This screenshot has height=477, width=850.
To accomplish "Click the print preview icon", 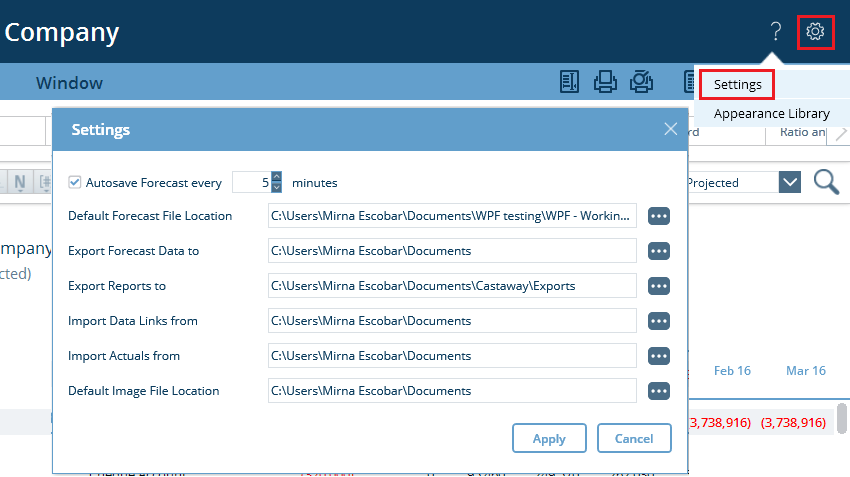I will click(x=642, y=82).
